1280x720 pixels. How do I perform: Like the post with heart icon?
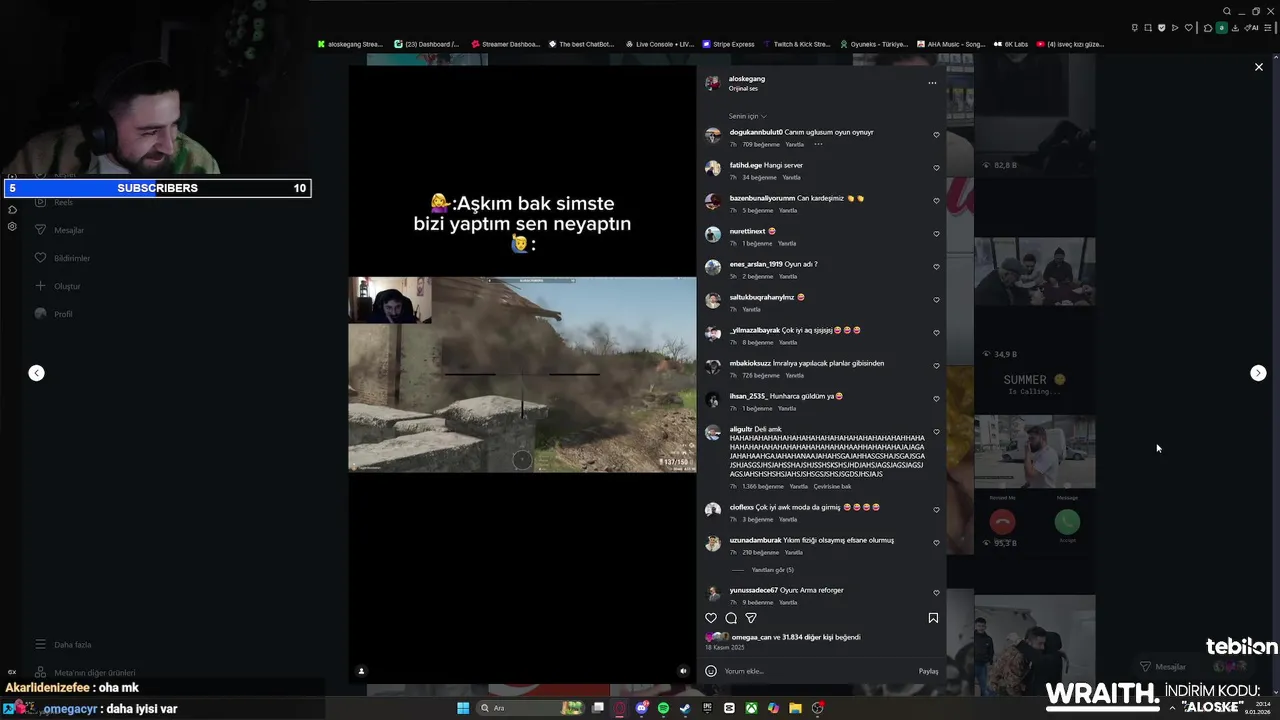[x=711, y=618]
